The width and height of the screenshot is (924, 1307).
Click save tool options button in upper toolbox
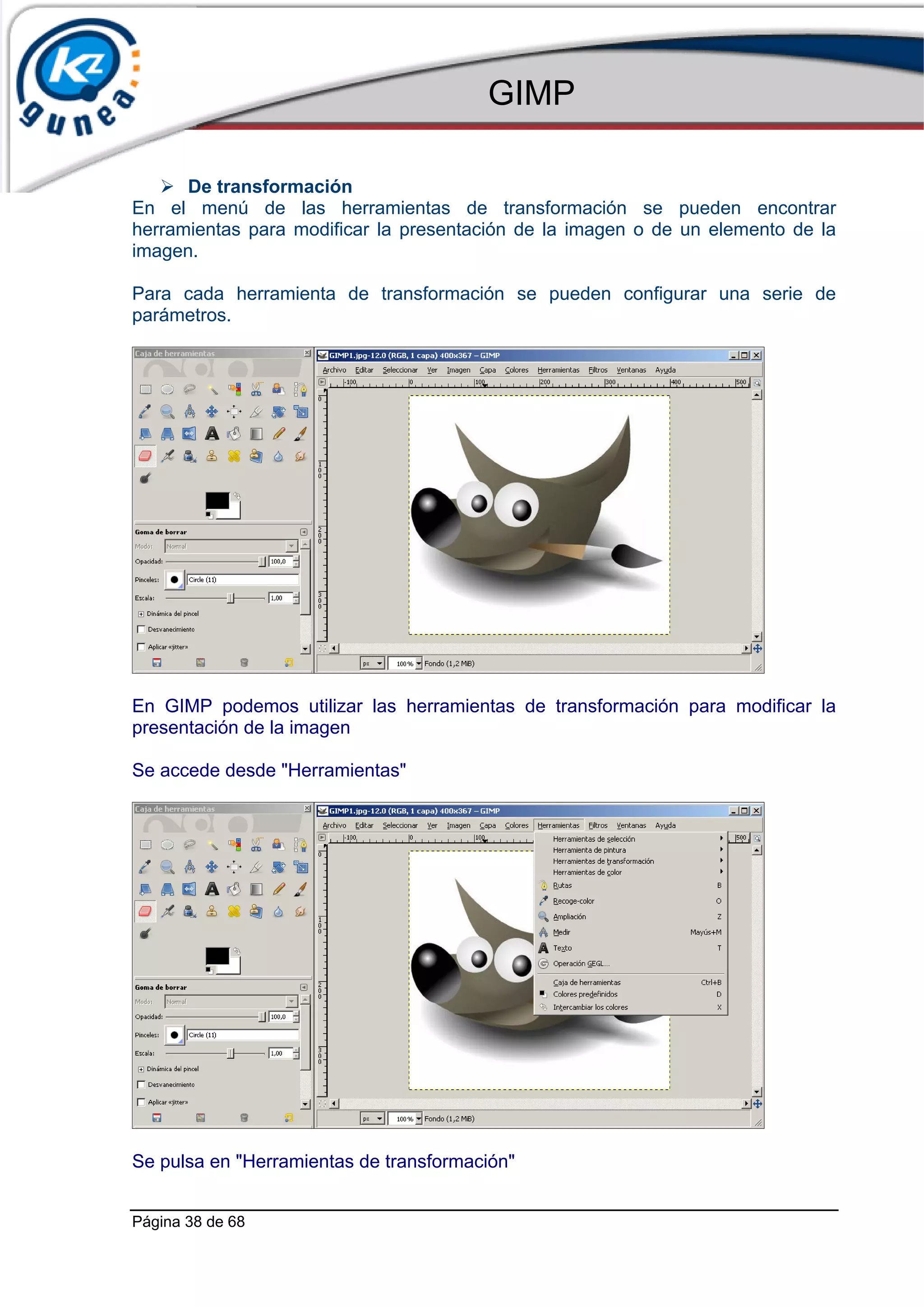click(157, 663)
